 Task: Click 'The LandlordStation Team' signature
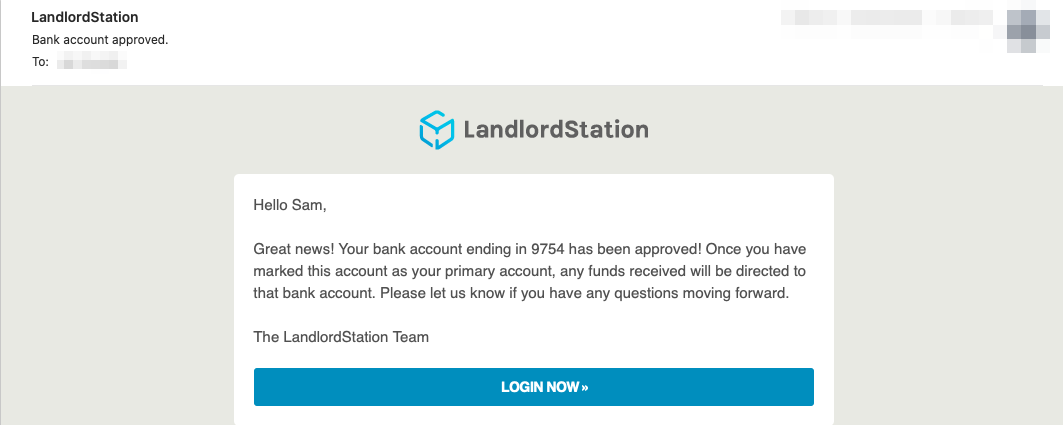pyautogui.click(x=341, y=337)
